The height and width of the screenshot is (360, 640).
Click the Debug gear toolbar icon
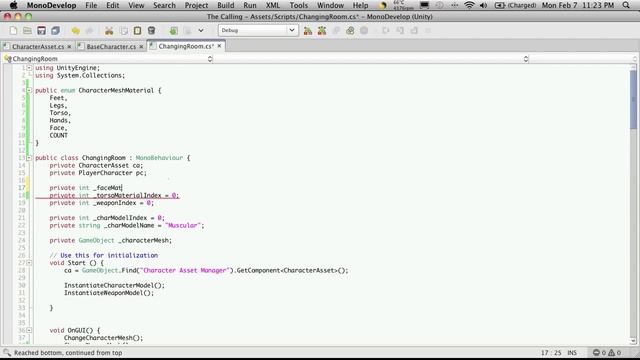coord(350,31)
